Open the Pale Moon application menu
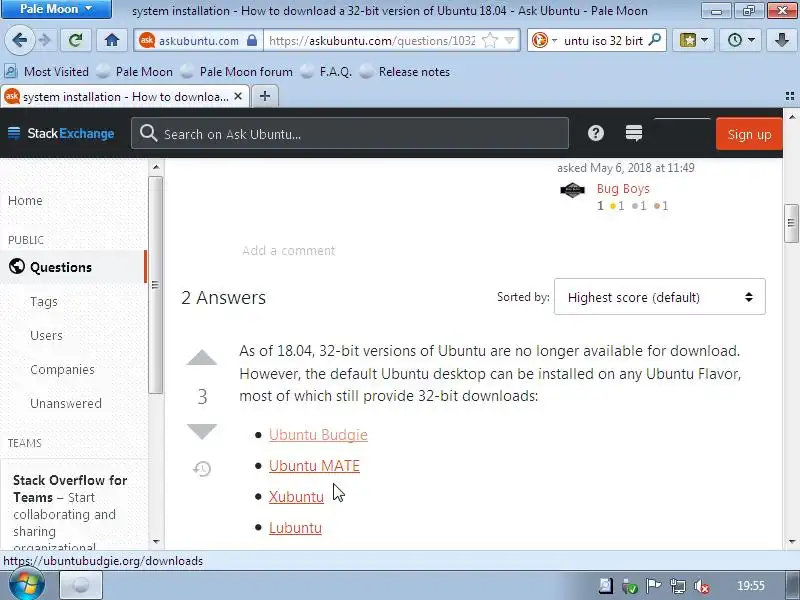This screenshot has width=800, height=600. 56,9
